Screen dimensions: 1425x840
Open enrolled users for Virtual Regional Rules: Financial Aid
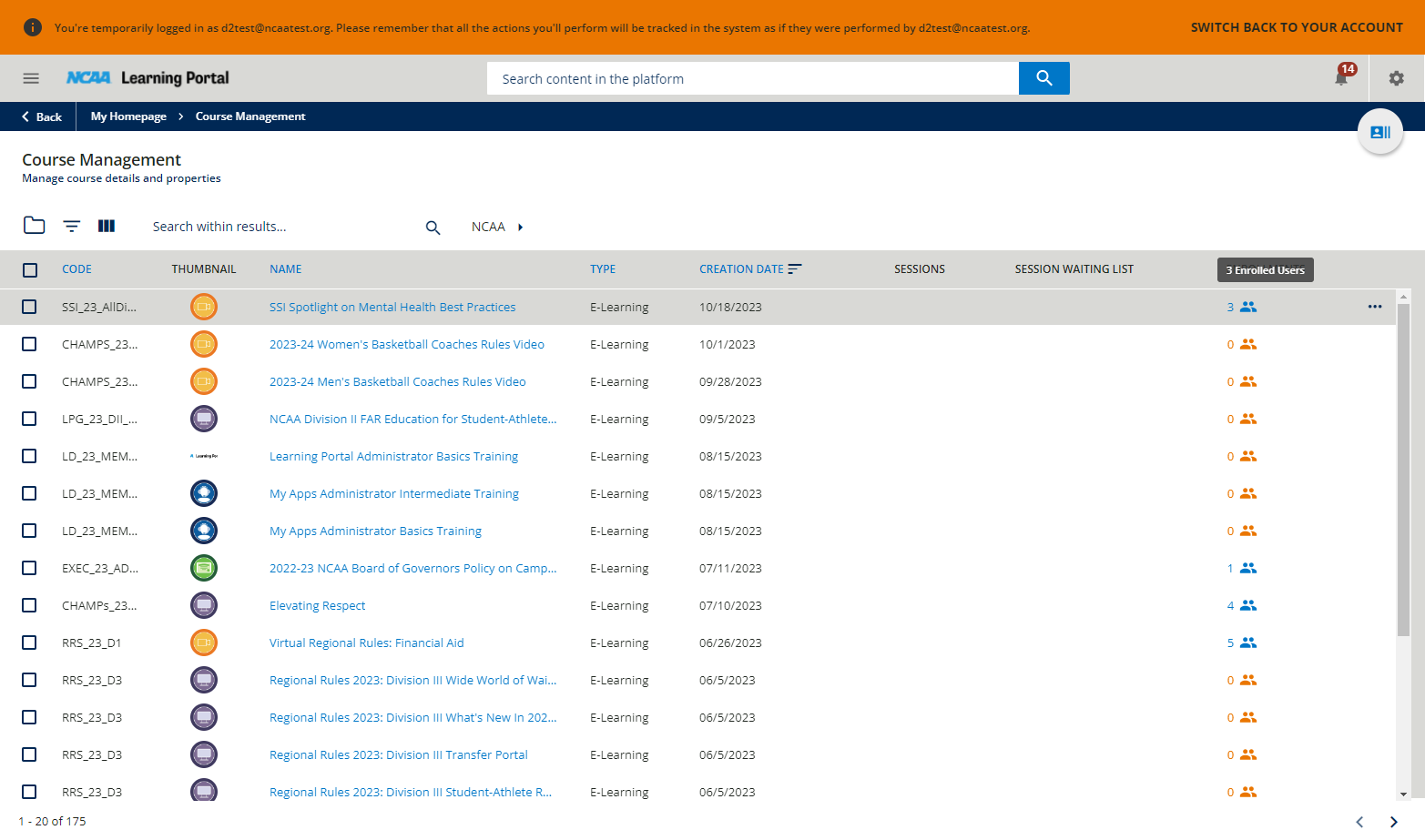(x=1242, y=643)
